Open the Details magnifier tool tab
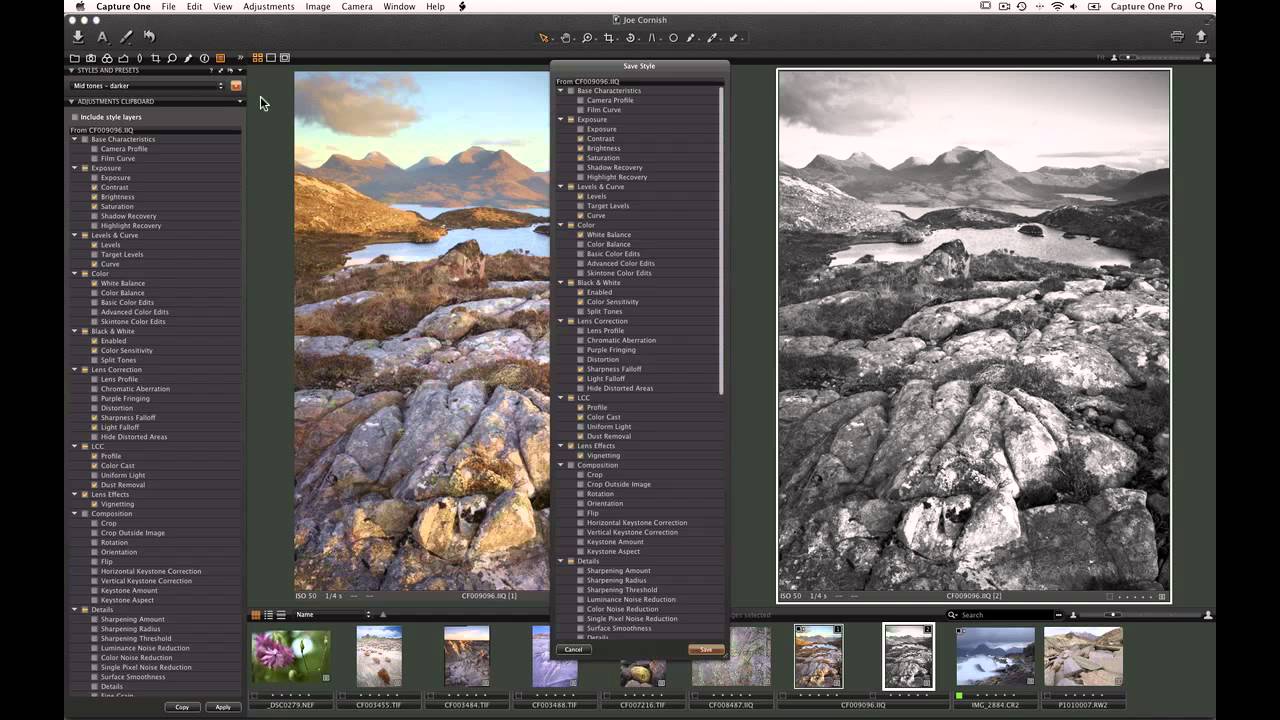The height and width of the screenshot is (720, 1280). [171, 58]
